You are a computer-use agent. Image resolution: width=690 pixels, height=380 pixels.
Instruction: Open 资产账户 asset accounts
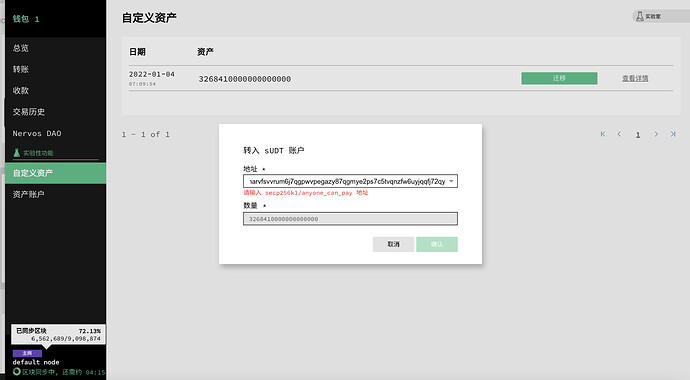29,194
